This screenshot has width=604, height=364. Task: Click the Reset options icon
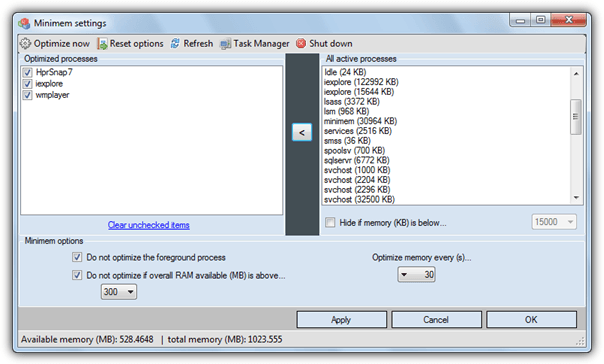[102, 44]
